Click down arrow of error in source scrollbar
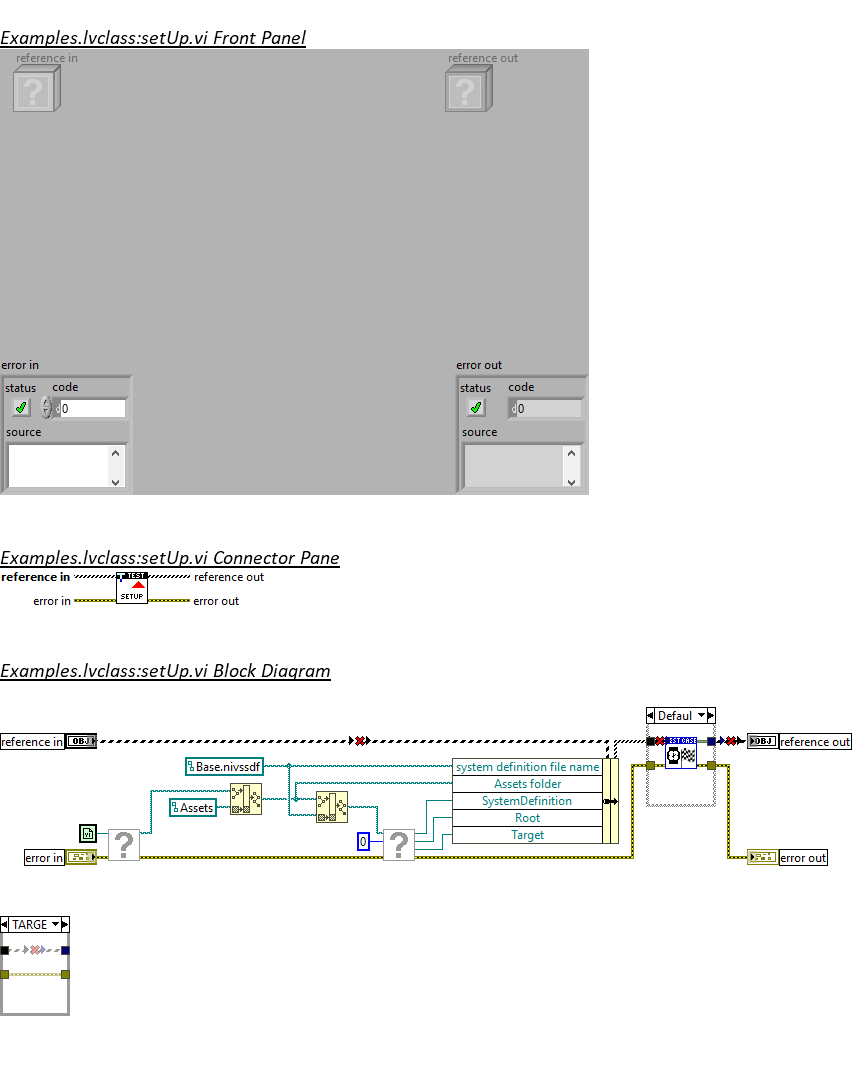This screenshot has height=1066, width=852. point(116,481)
